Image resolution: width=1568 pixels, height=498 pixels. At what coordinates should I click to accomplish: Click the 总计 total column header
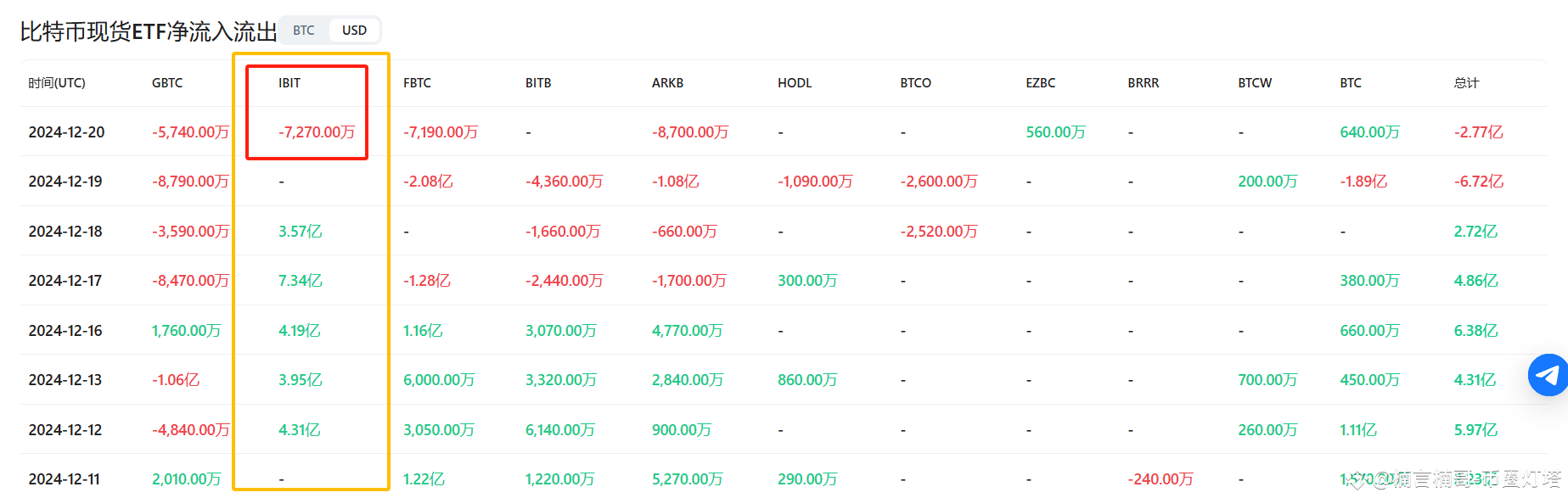1466,83
